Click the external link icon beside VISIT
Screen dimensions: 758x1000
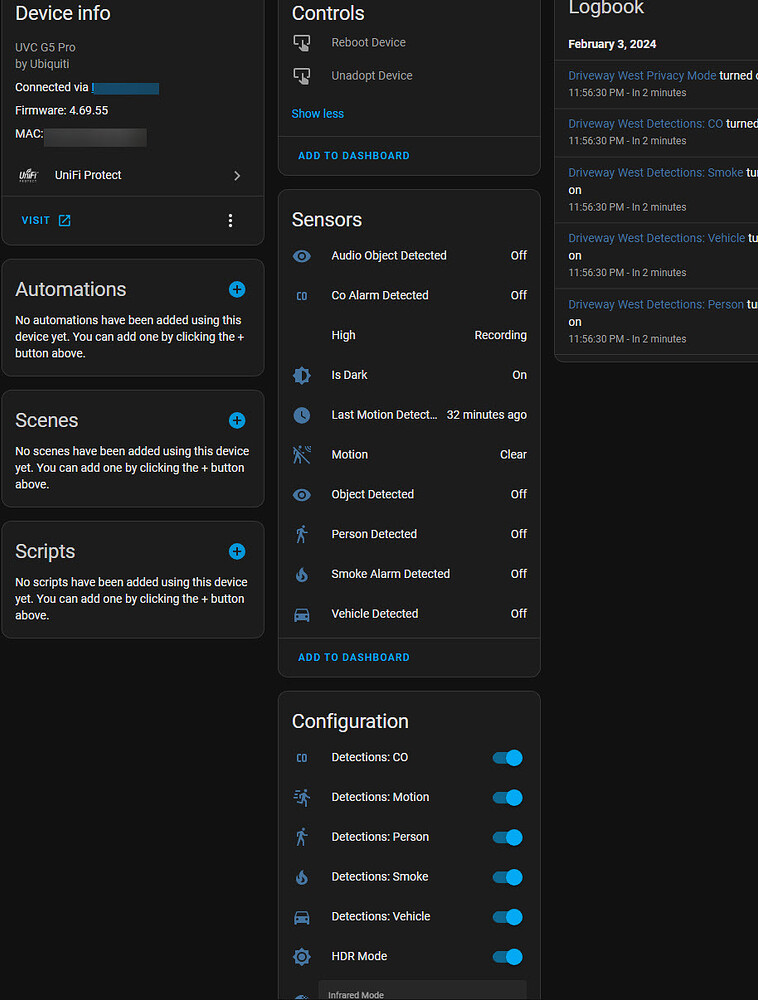[x=64, y=221]
